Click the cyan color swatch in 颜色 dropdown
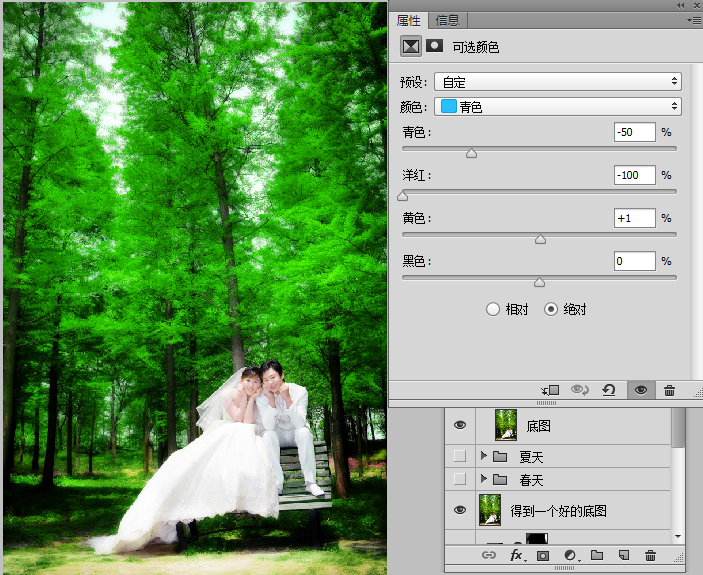703x575 pixels. click(x=449, y=106)
